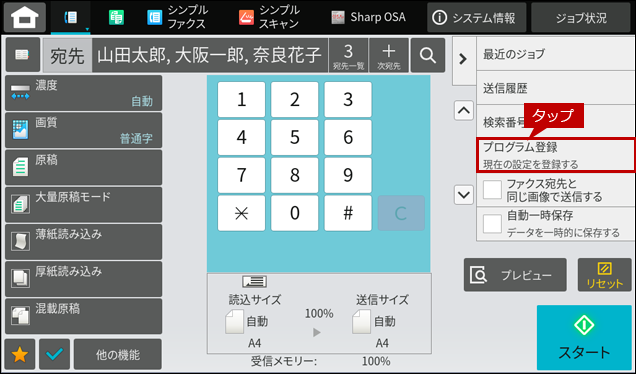The image size is (636, 374).
Task: Tap keypad asterisk key
Action: (241, 213)
